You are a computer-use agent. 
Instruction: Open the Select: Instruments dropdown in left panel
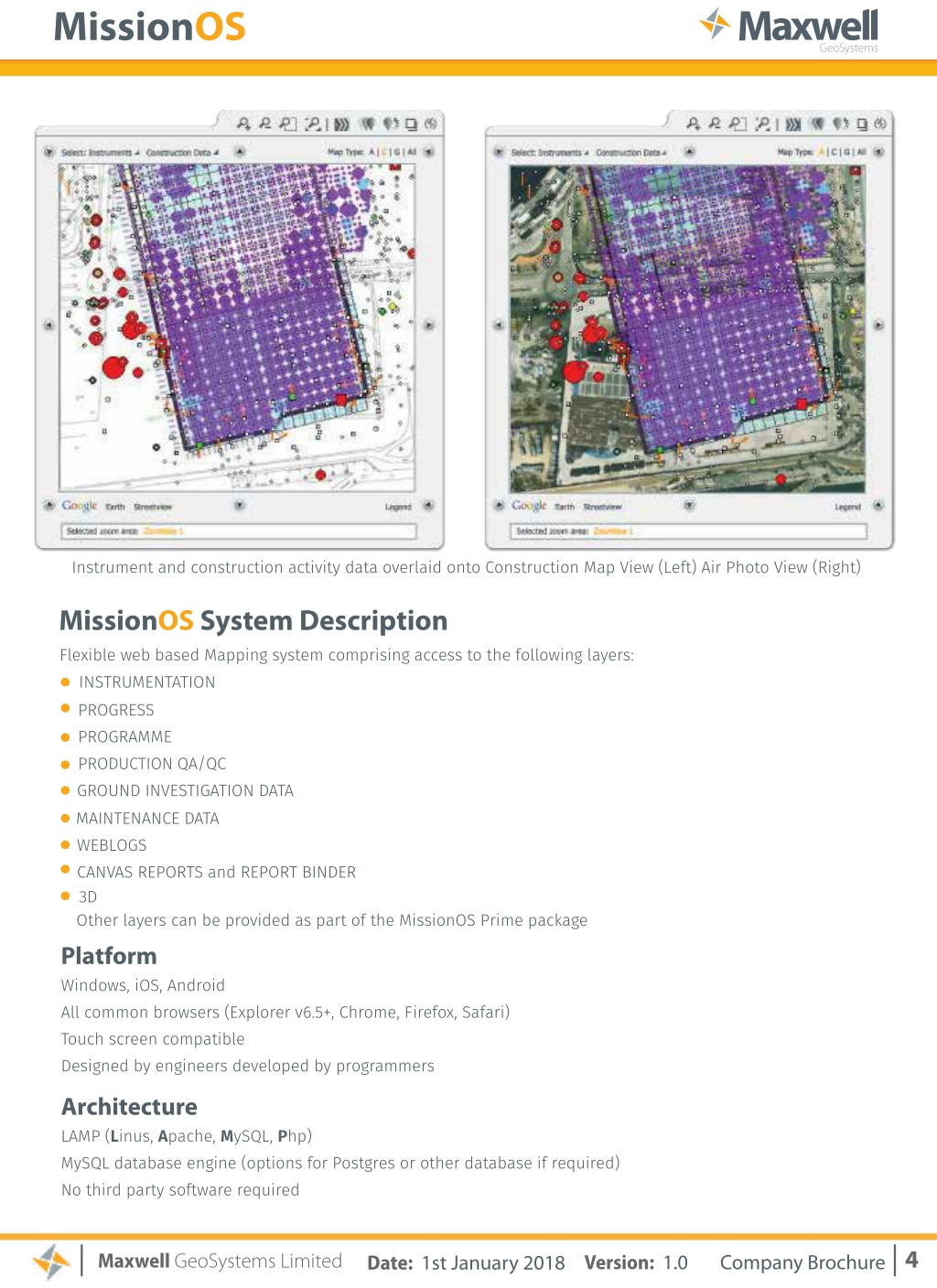[101, 153]
